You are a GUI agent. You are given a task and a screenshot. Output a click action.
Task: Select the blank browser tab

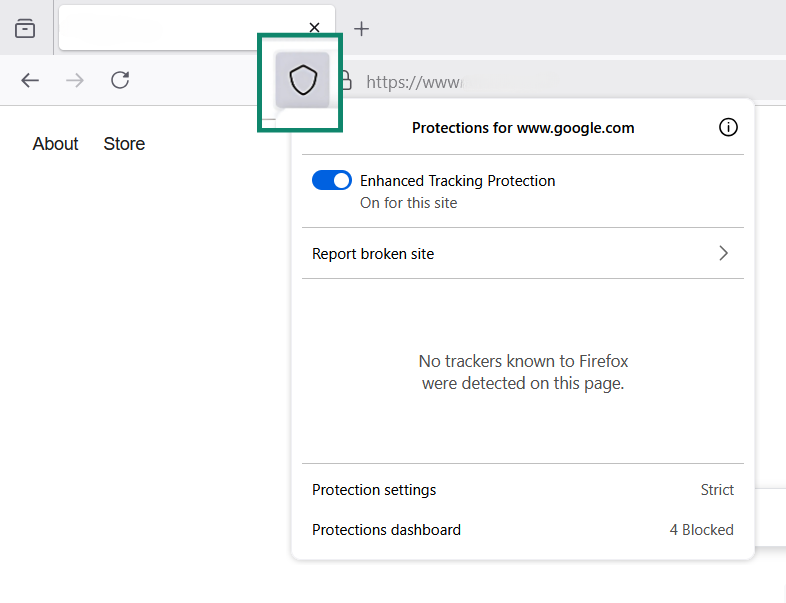(180, 28)
